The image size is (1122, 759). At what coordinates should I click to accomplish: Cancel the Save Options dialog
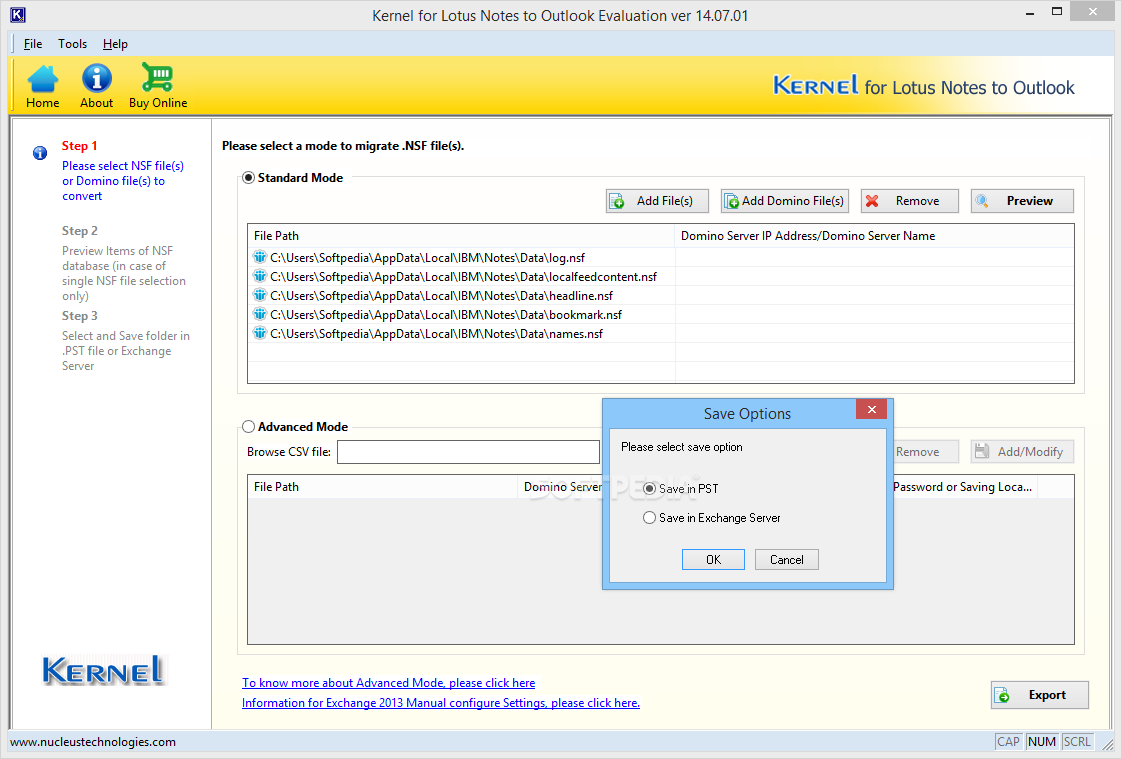click(x=786, y=559)
